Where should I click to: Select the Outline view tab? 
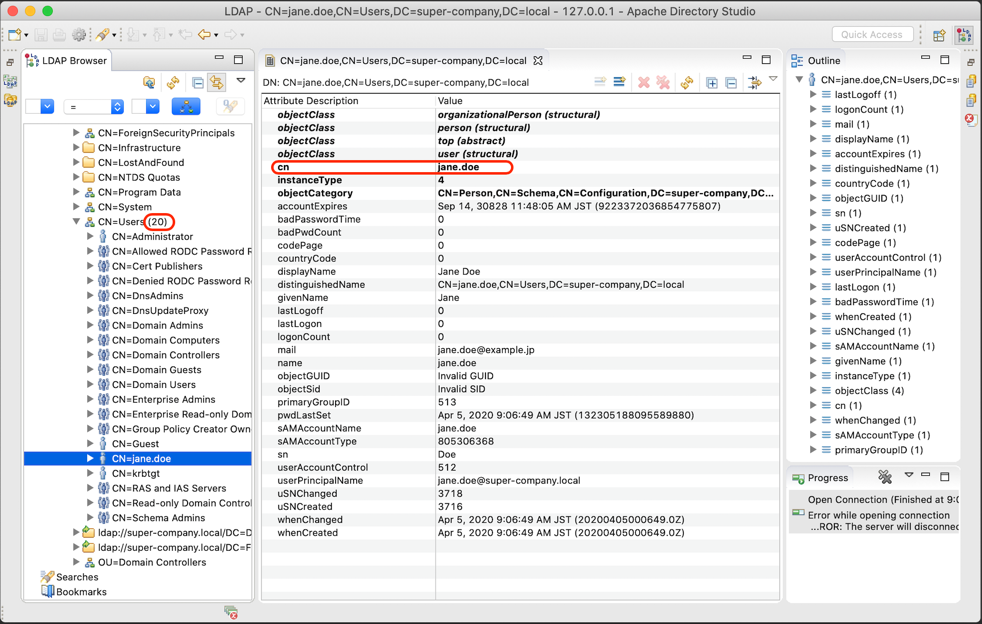pyautogui.click(x=822, y=61)
